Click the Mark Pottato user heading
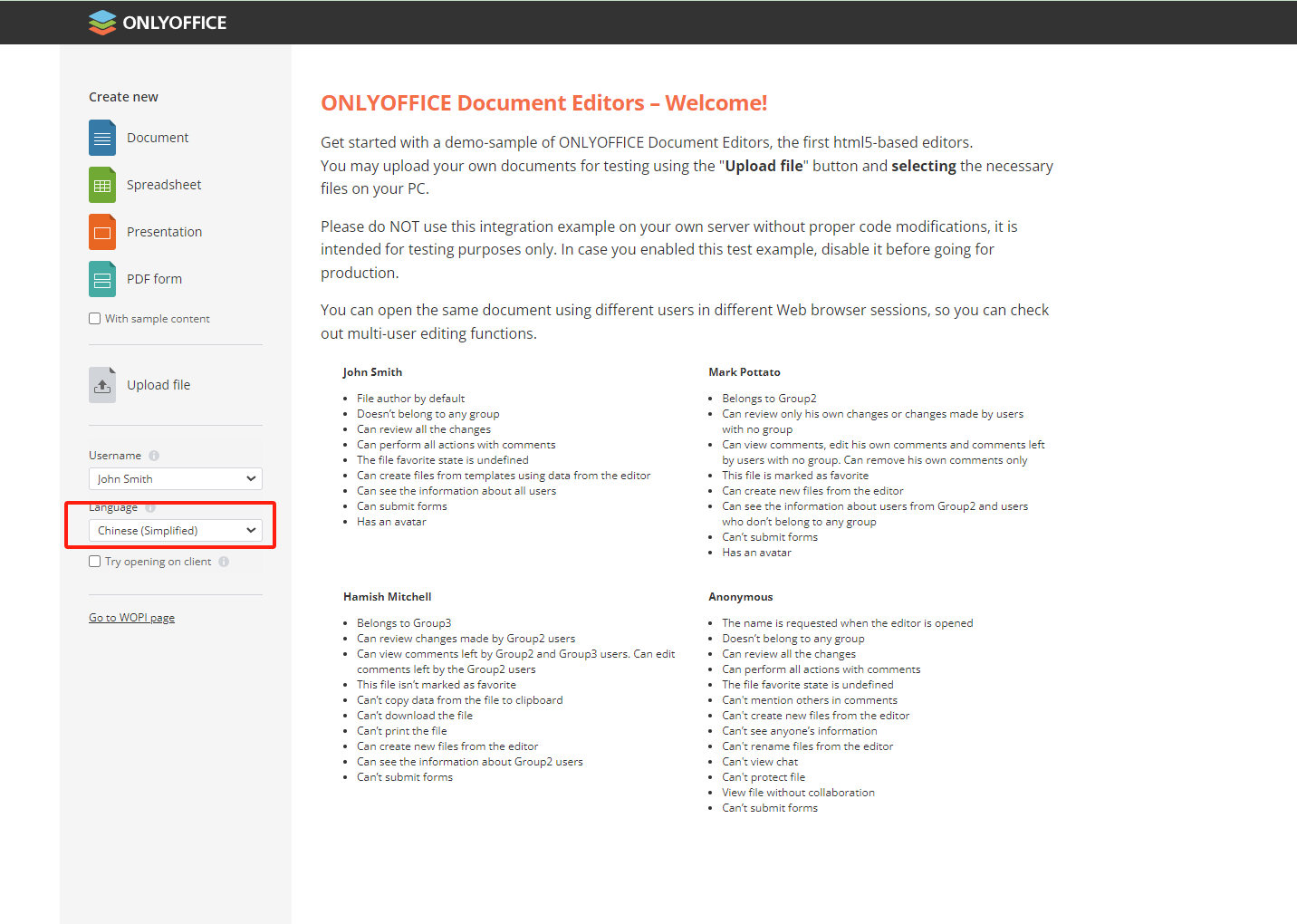The height and width of the screenshot is (924, 1297). [745, 372]
